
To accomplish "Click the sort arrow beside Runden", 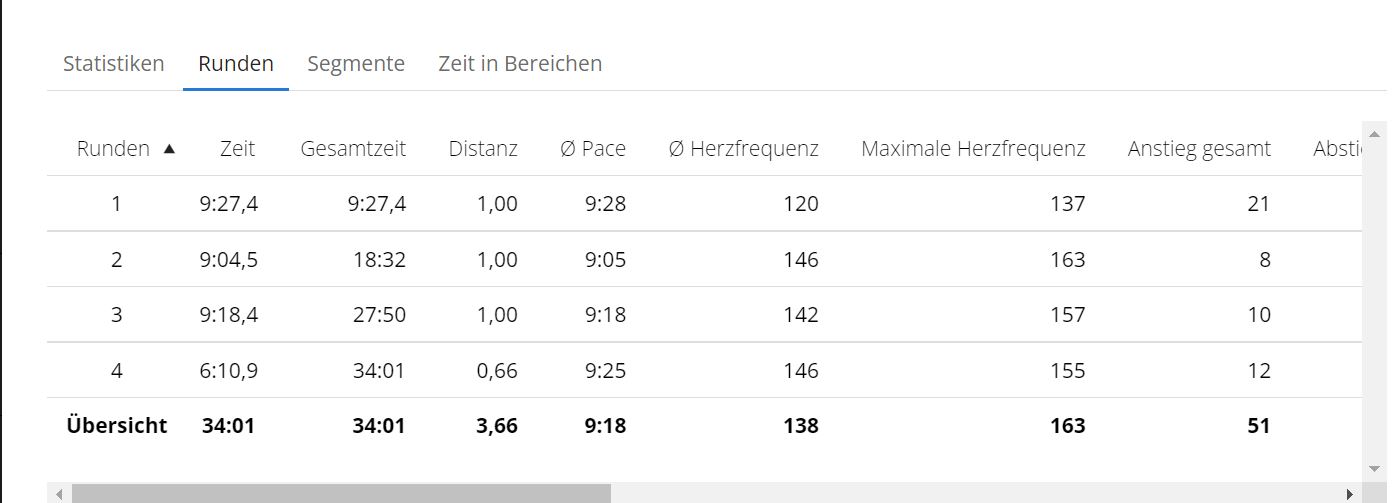I will click(x=169, y=149).
